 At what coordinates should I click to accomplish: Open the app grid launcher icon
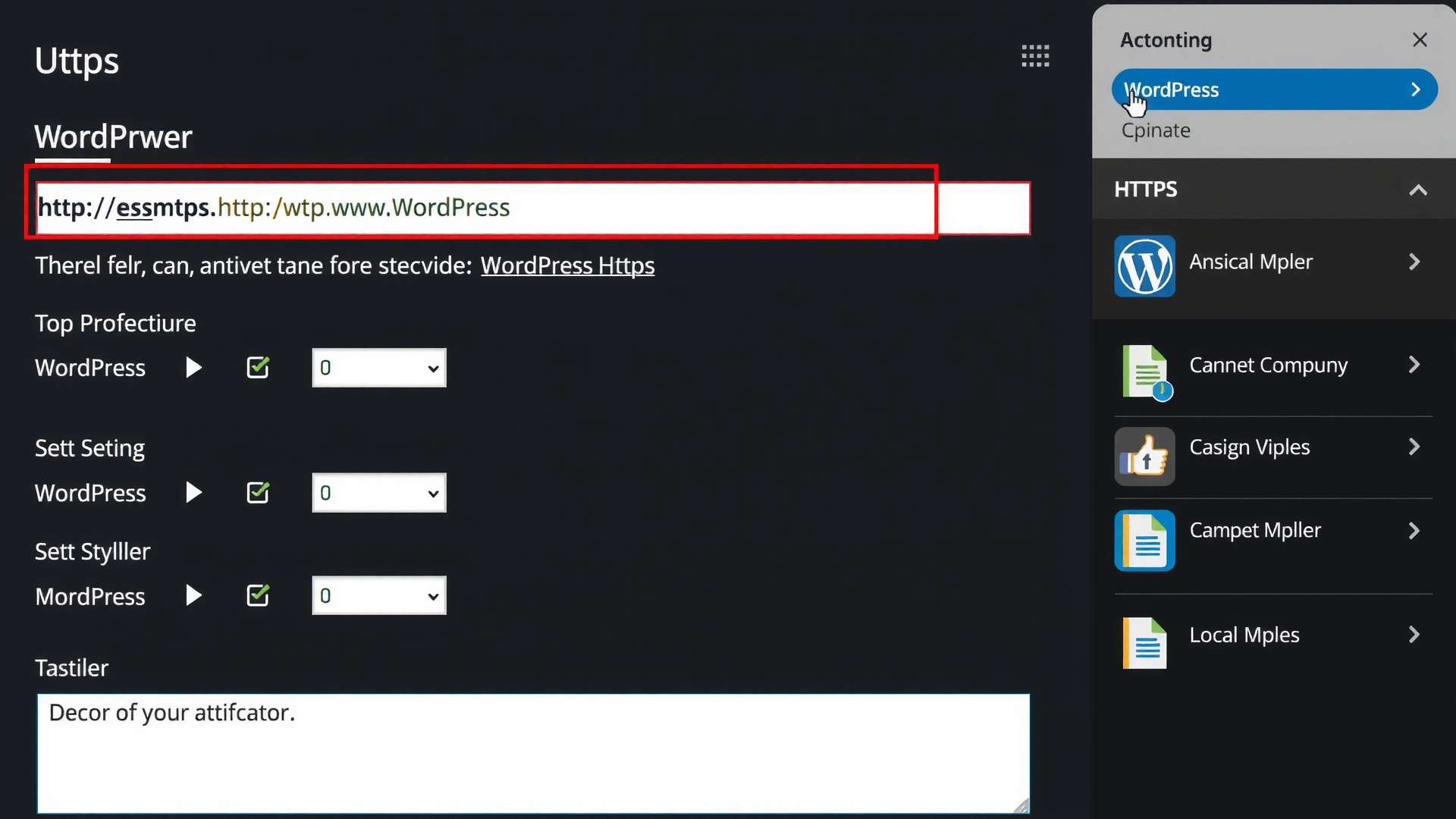(1035, 55)
